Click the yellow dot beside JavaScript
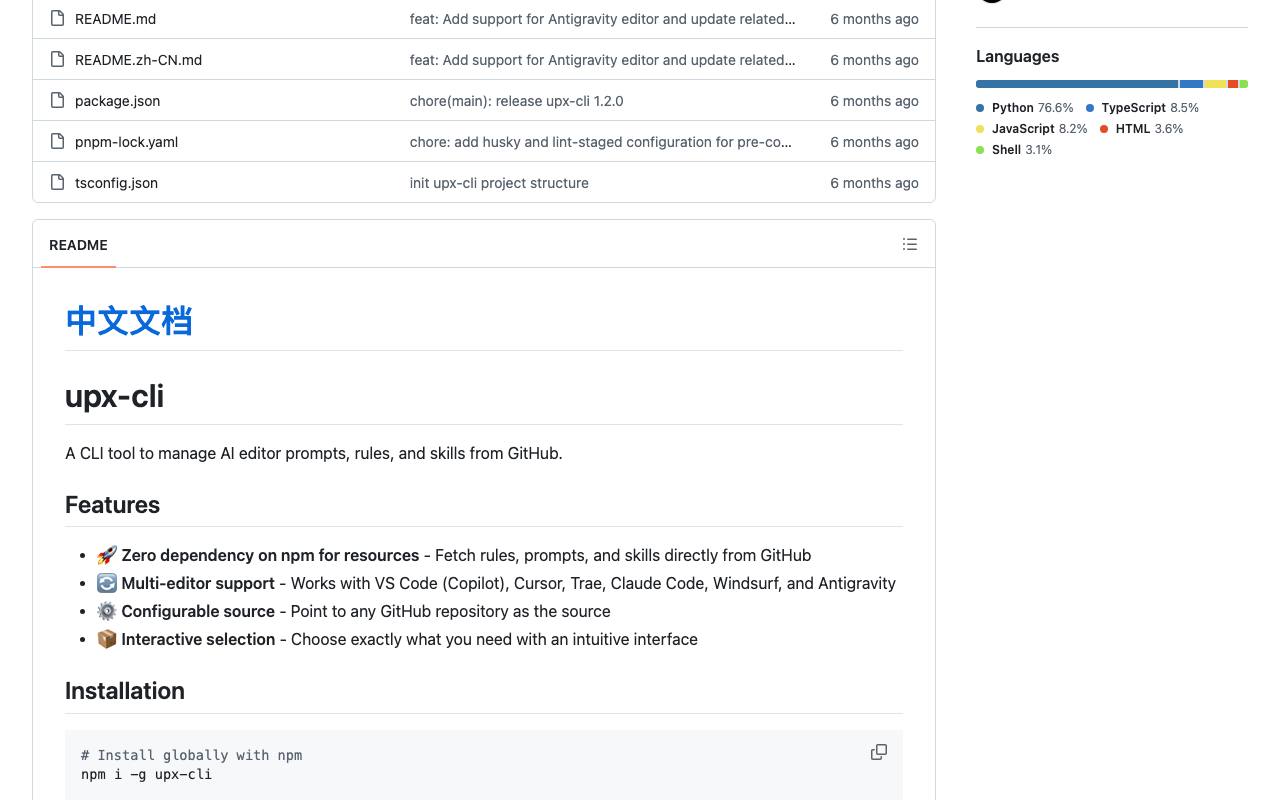Viewport: 1280px width, 800px height. [x=980, y=129]
